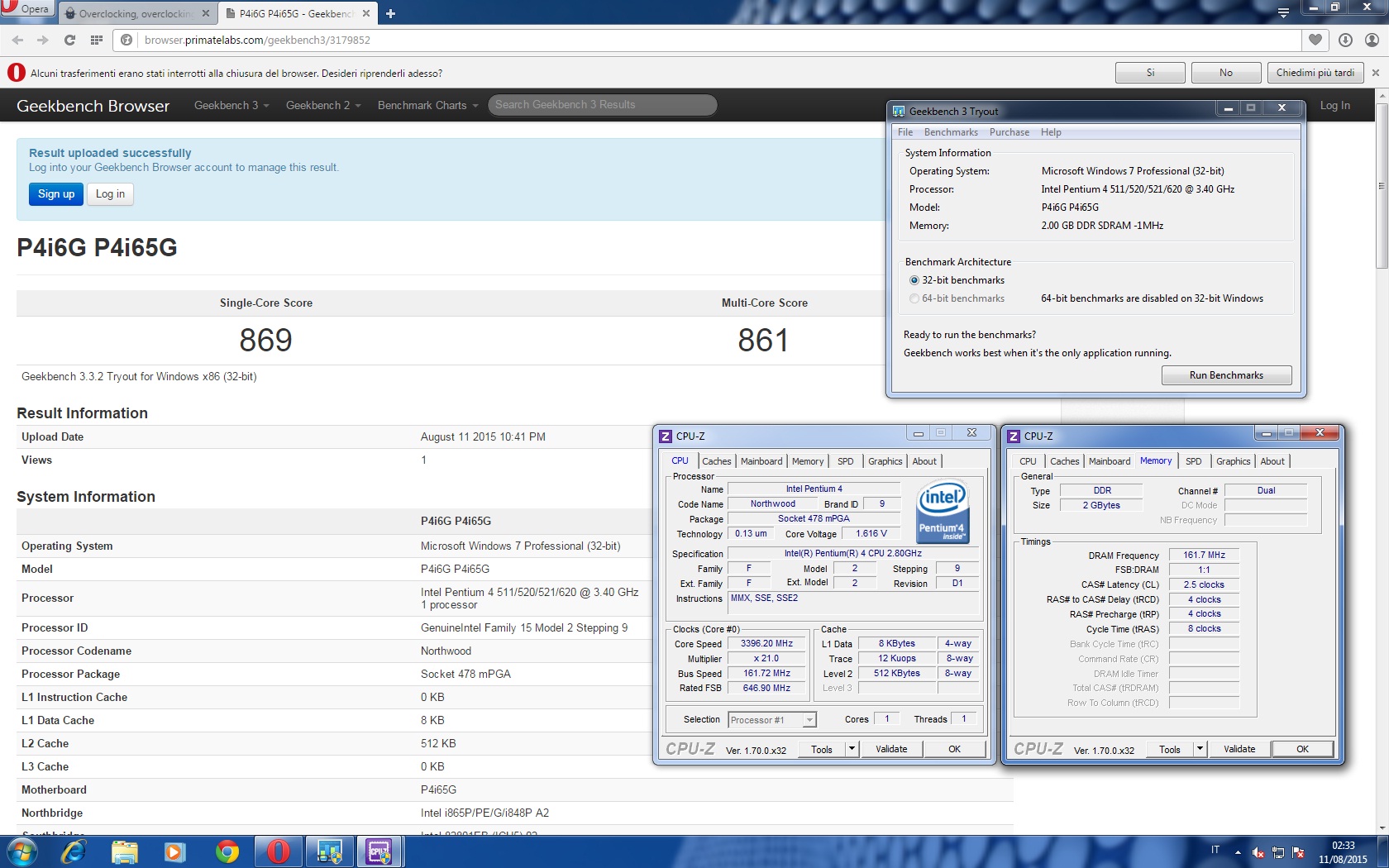Click Validate in left CPU-Z window
1389x868 pixels.
(x=891, y=749)
